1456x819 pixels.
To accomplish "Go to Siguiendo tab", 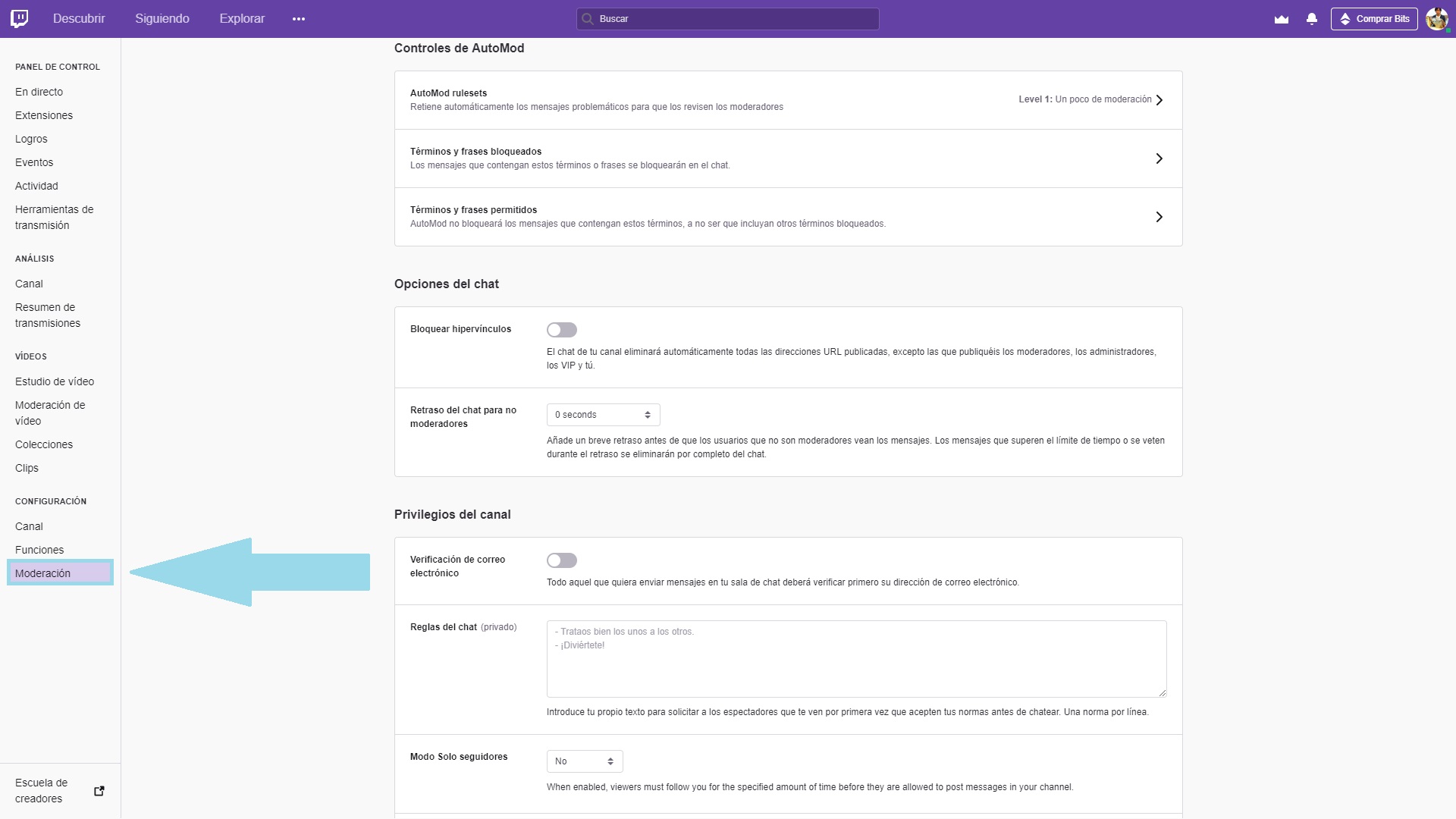I will pyautogui.click(x=162, y=19).
